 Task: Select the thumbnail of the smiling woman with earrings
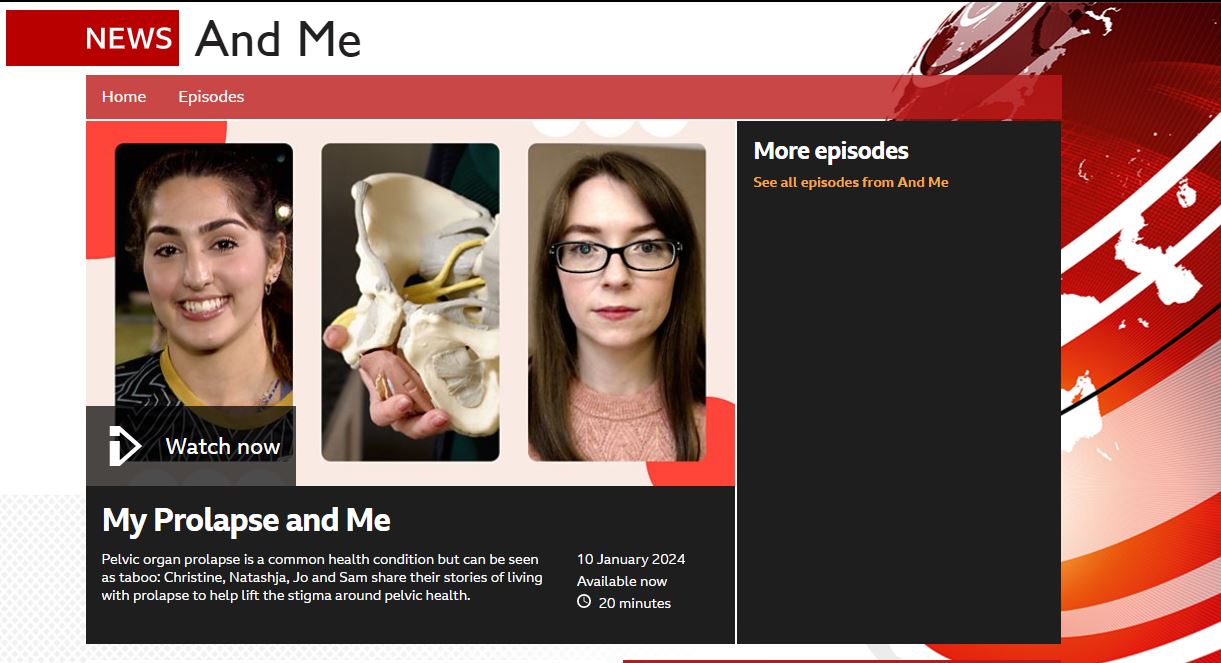[x=204, y=275]
